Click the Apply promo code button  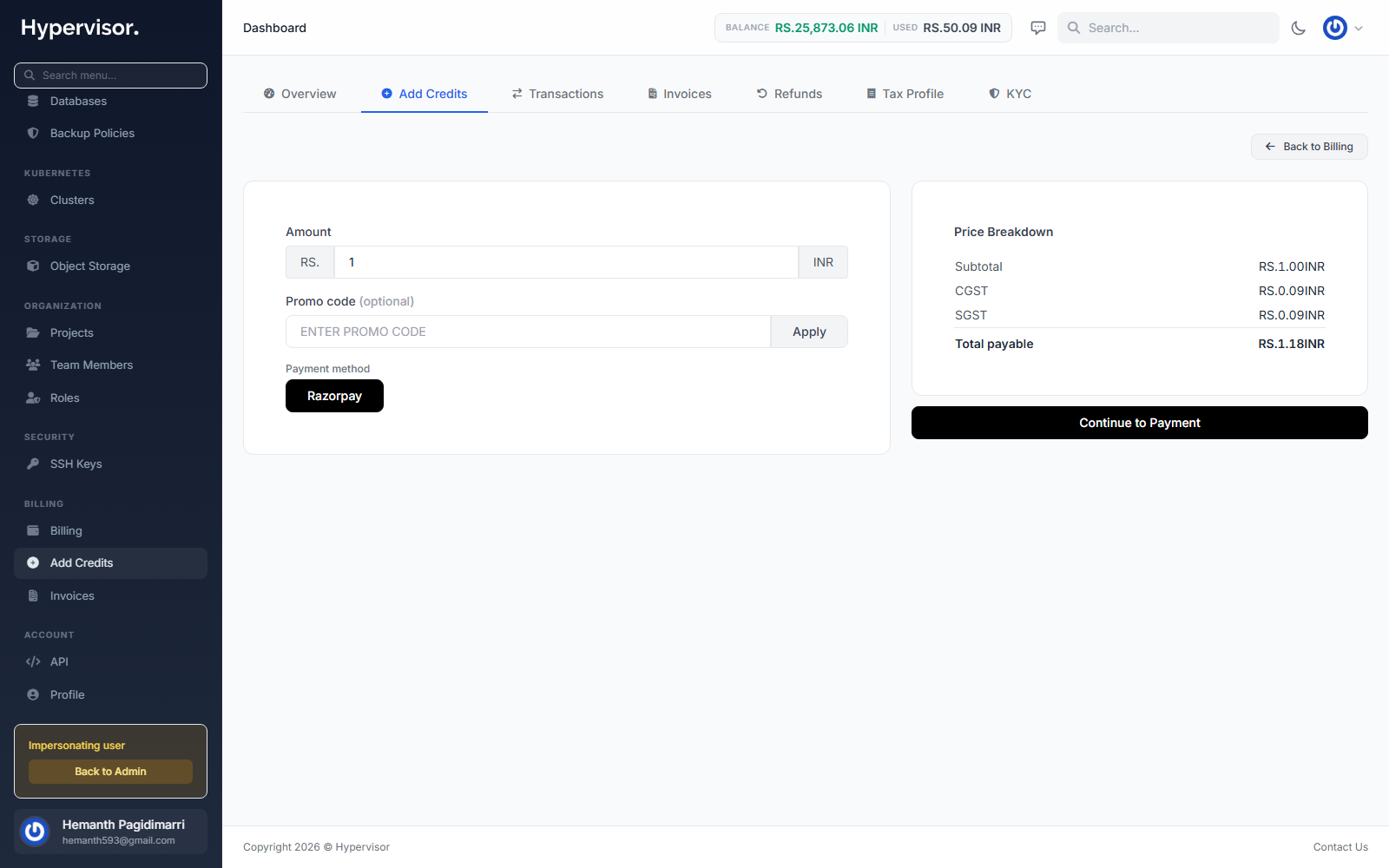click(809, 332)
